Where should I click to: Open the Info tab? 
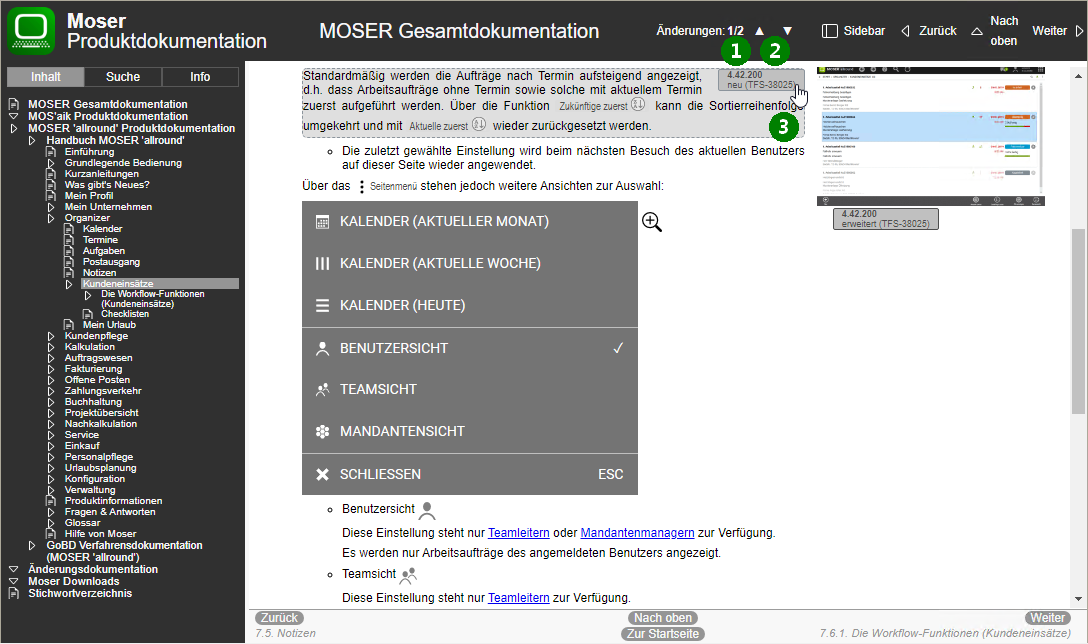[200, 77]
